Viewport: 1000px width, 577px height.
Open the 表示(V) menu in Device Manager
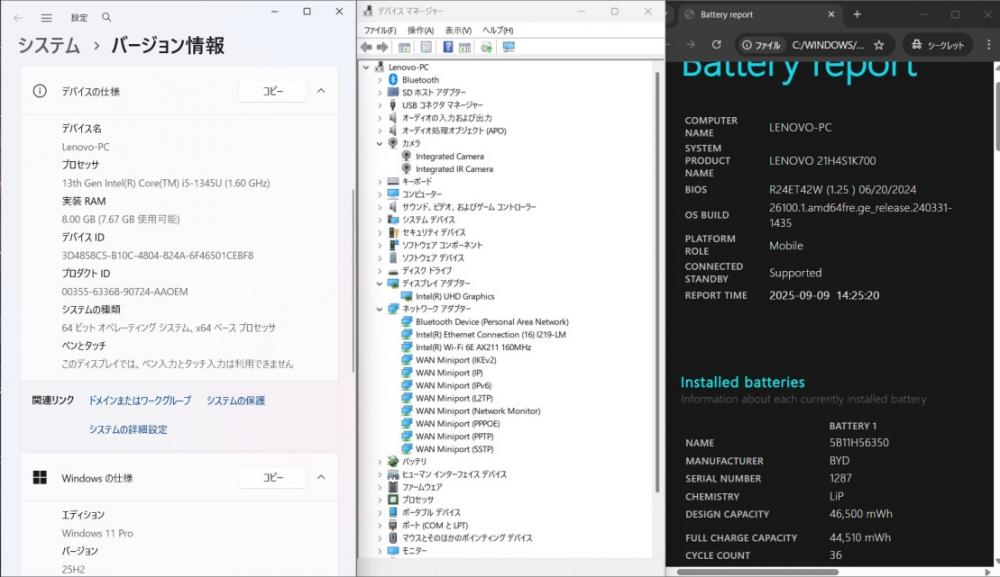458,30
